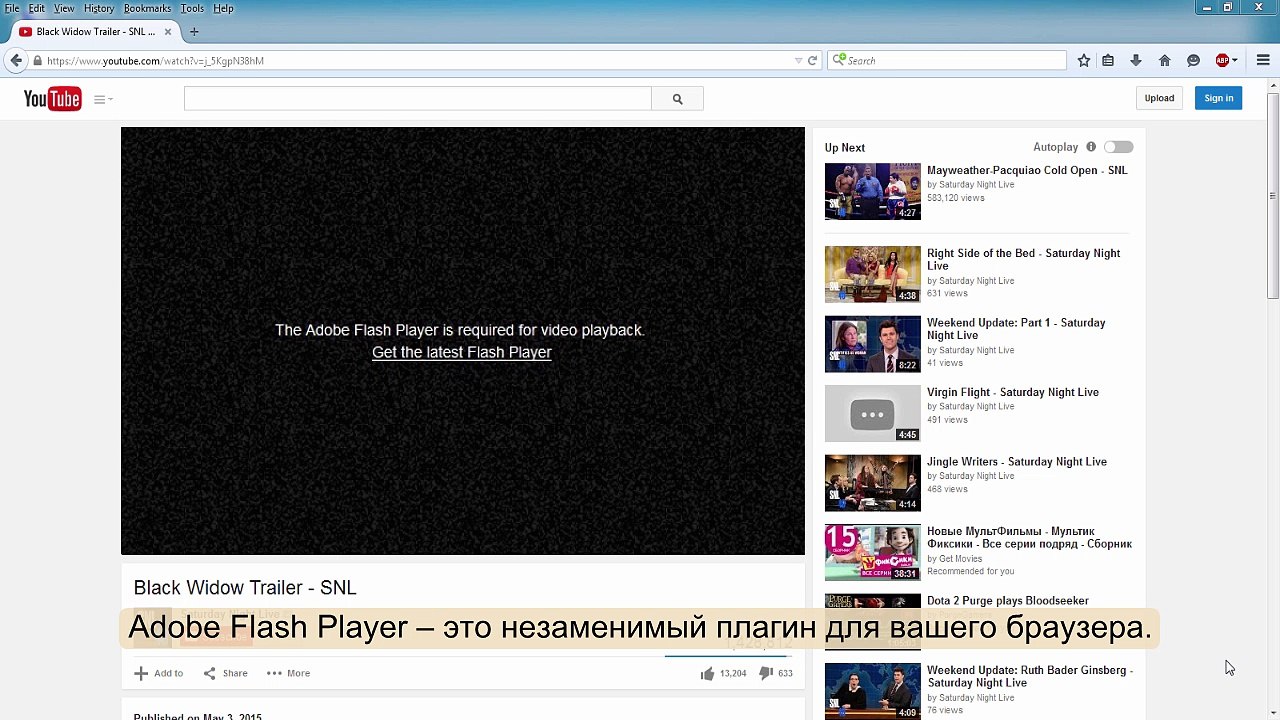Click Get the latest Flash Player link

pyautogui.click(x=462, y=352)
